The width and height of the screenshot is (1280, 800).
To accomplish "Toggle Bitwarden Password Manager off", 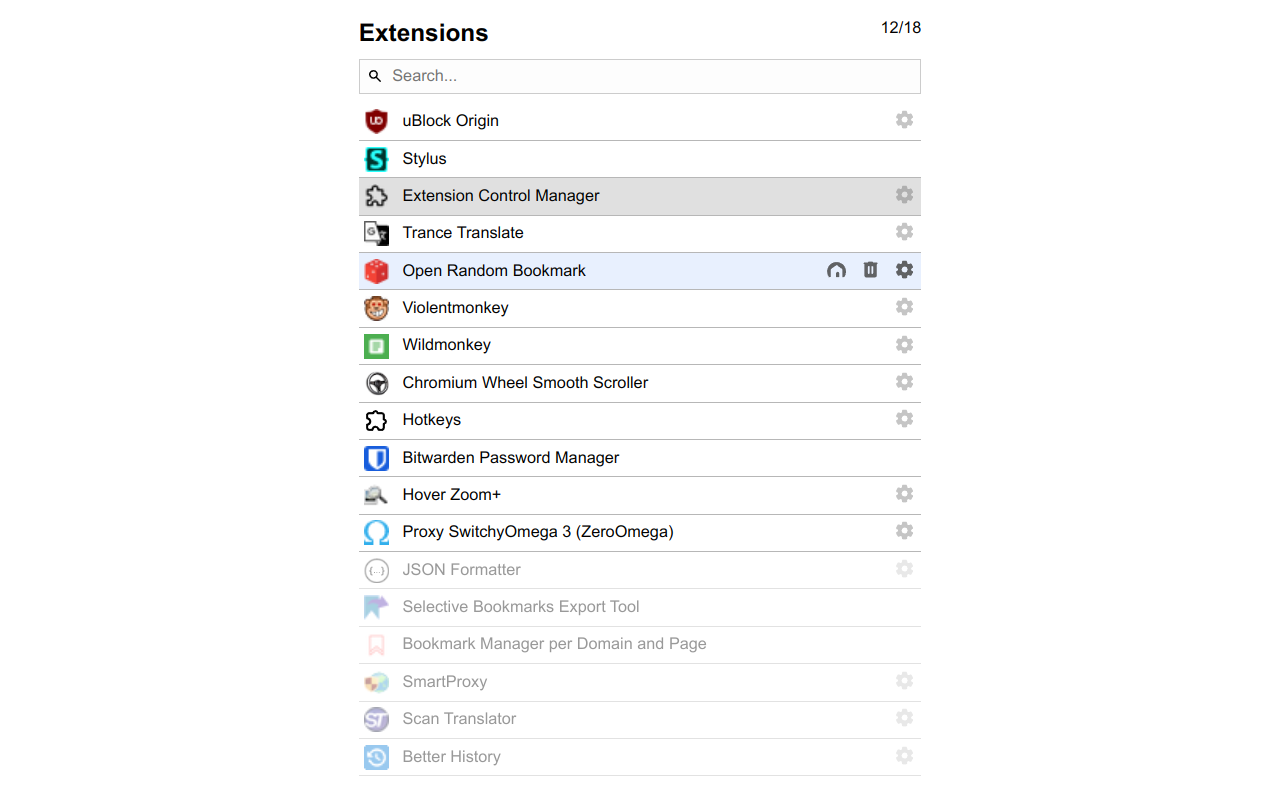I will coord(511,458).
